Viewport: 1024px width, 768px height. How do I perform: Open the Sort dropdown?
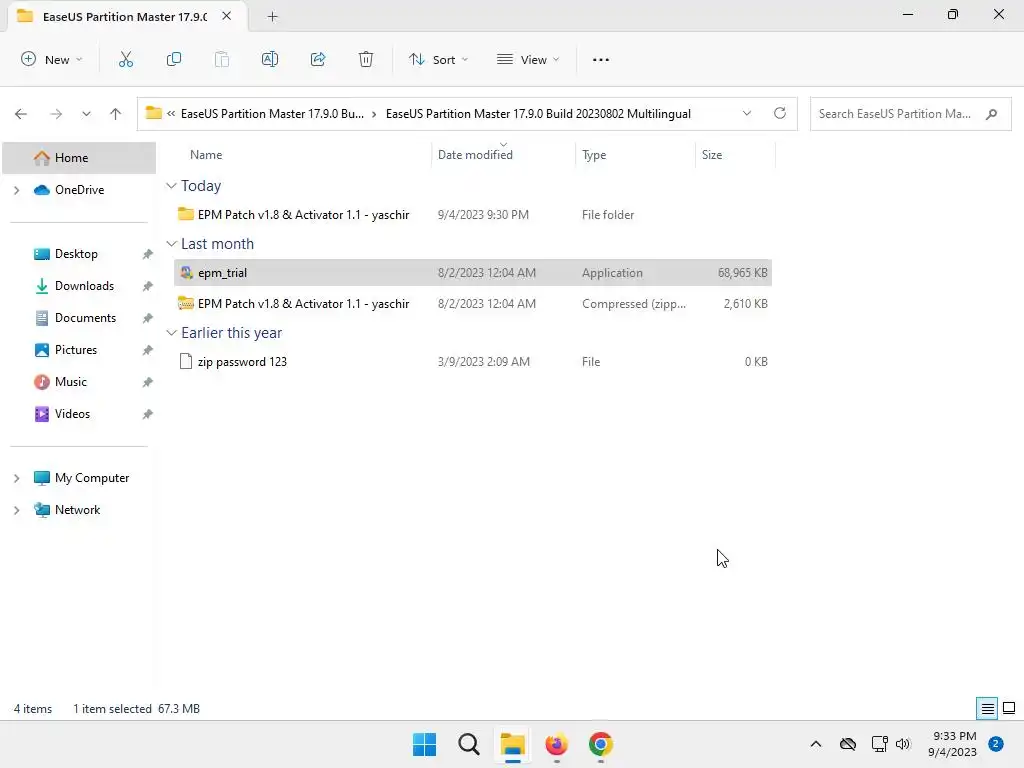(x=438, y=59)
